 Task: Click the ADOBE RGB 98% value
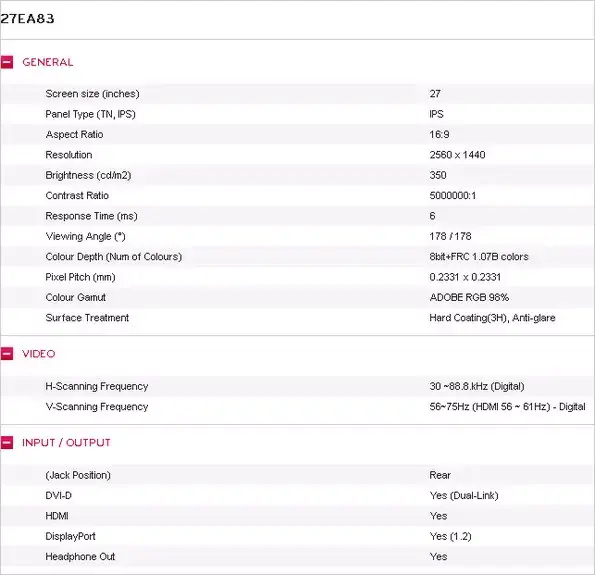point(469,297)
